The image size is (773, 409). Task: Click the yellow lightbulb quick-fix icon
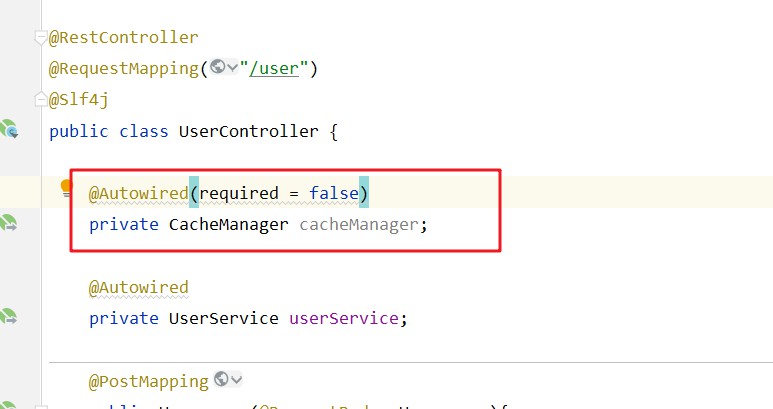(66, 189)
